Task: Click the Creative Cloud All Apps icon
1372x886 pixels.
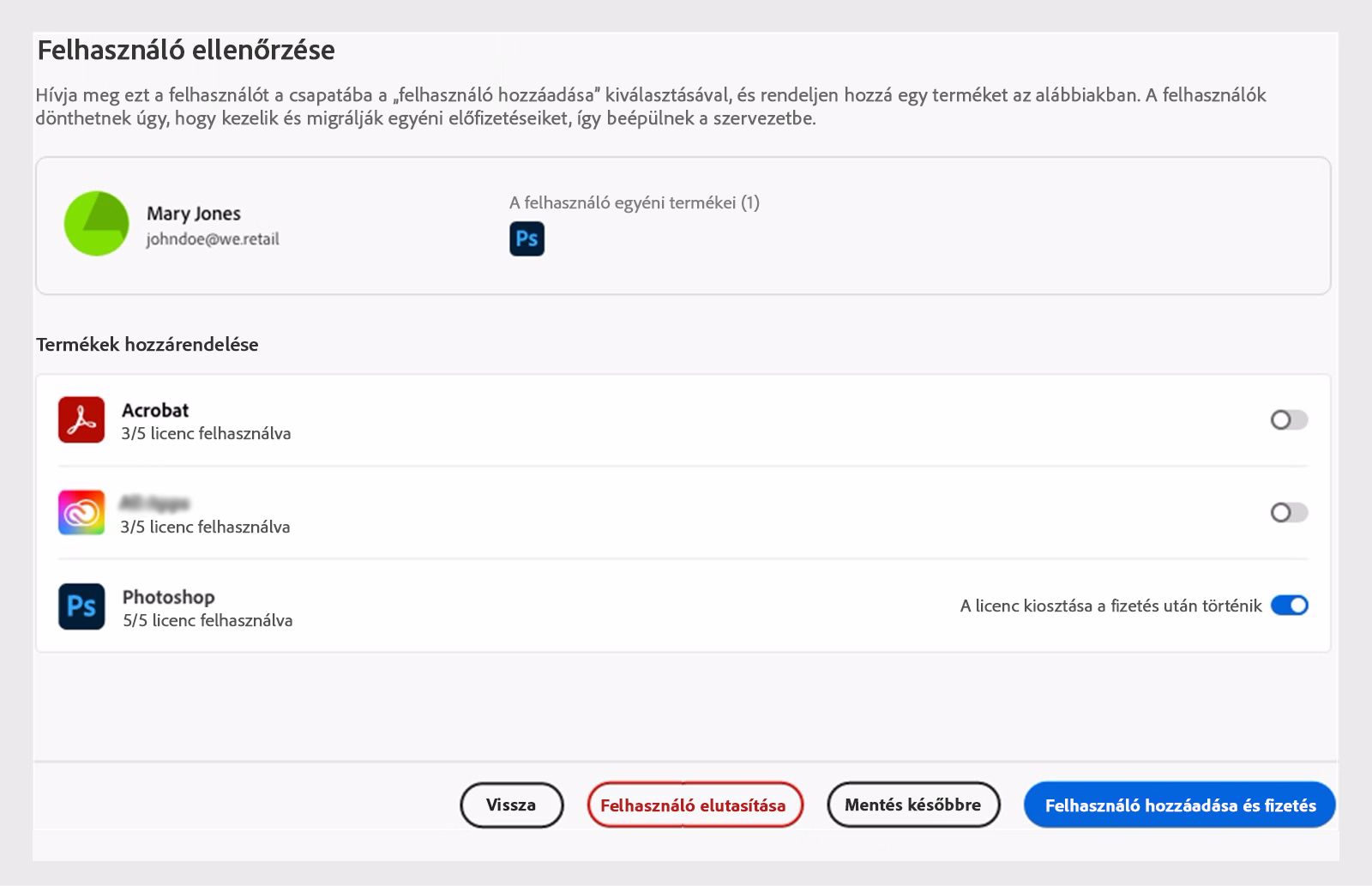Action: tap(81, 512)
